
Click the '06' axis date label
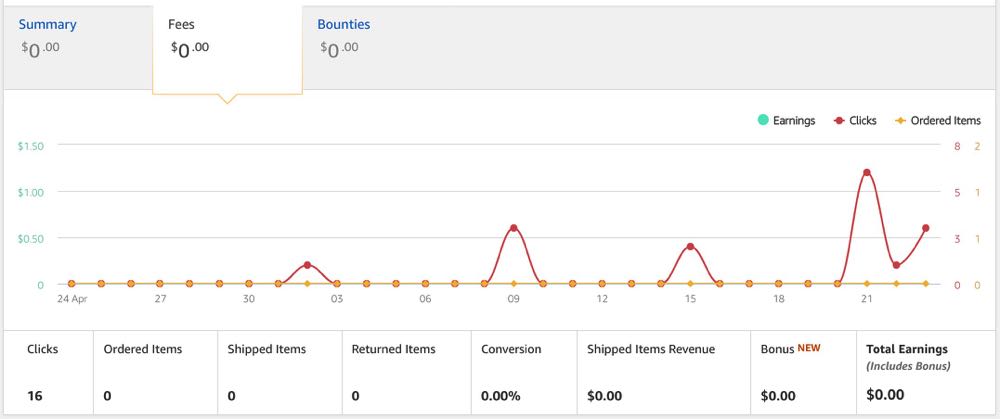pos(425,298)
